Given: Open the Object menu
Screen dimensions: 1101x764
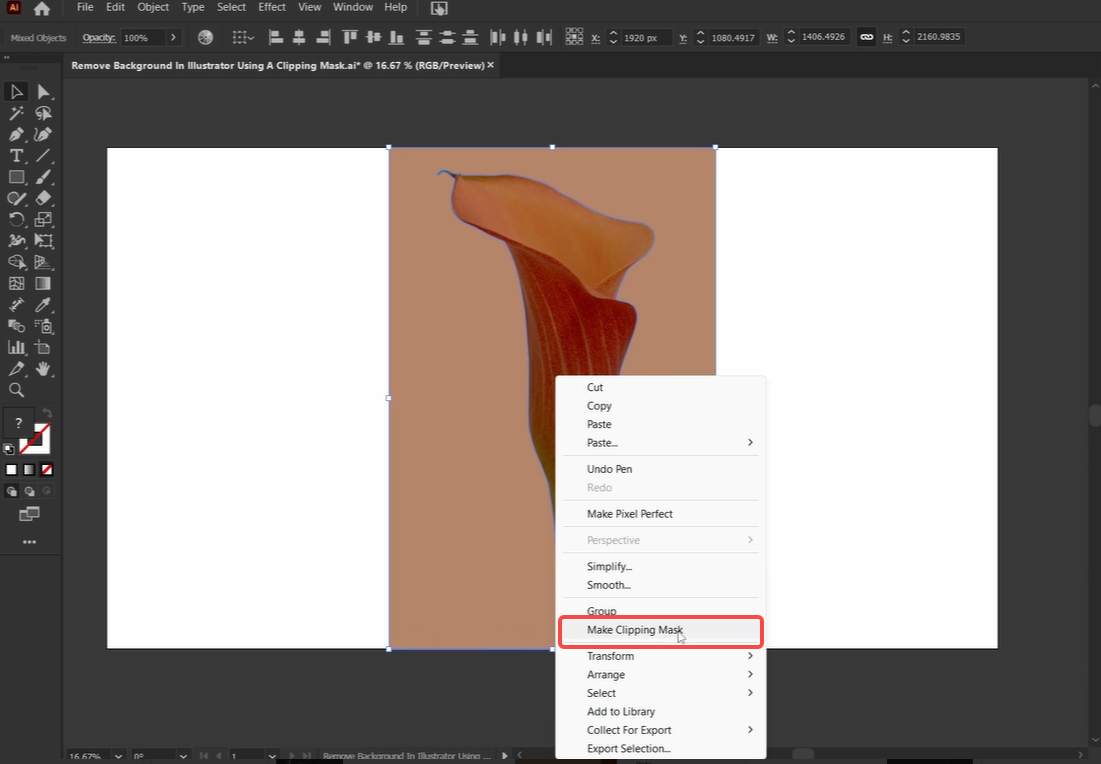Looking at the screenshot, I should (x=152, y=7).
